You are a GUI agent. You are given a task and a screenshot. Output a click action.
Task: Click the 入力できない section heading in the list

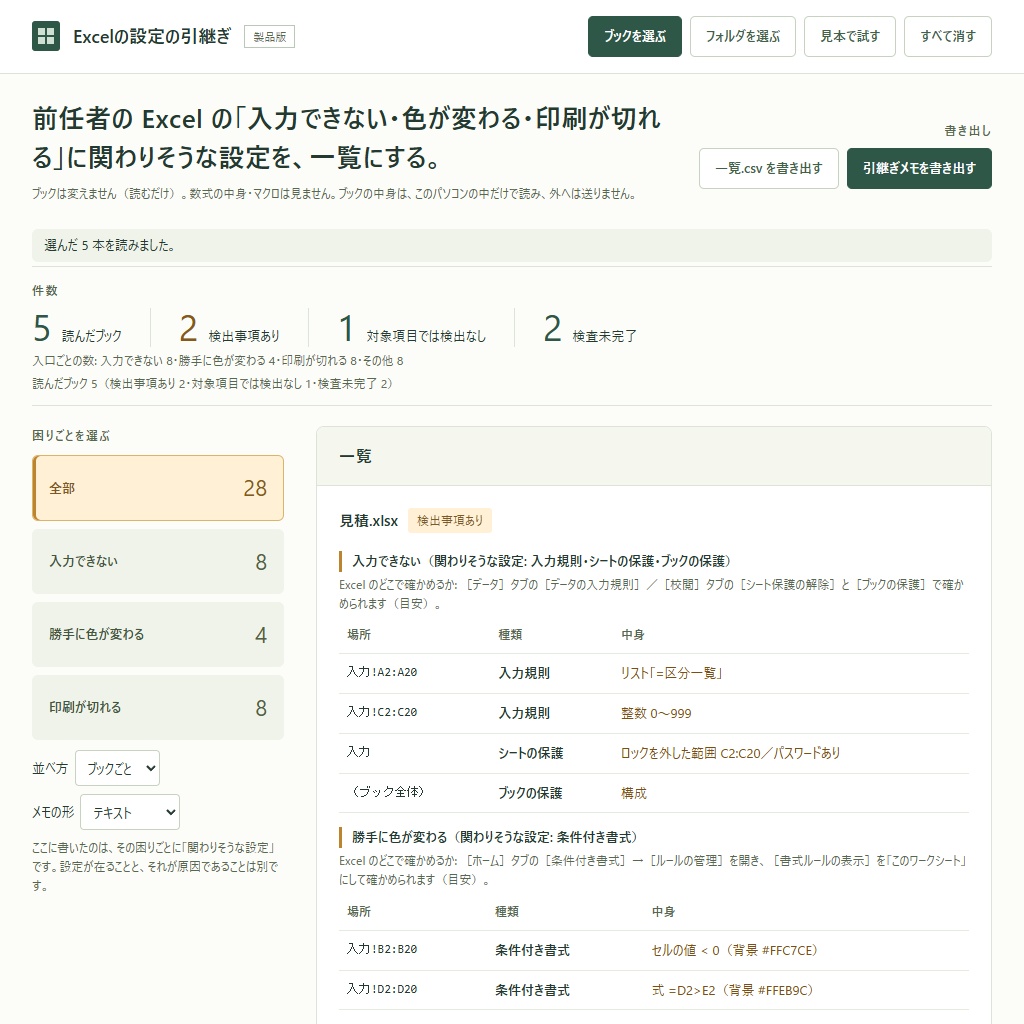tap(541, 561)
